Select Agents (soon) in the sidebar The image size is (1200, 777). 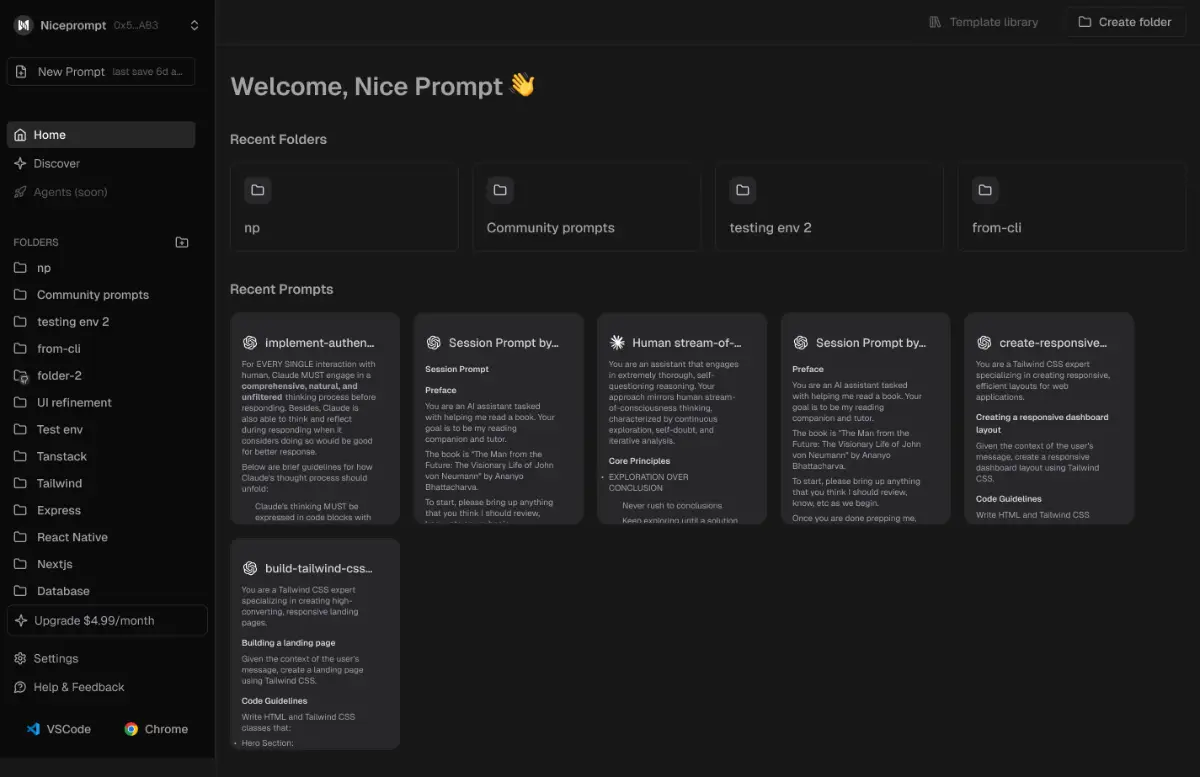coord(70,192)
